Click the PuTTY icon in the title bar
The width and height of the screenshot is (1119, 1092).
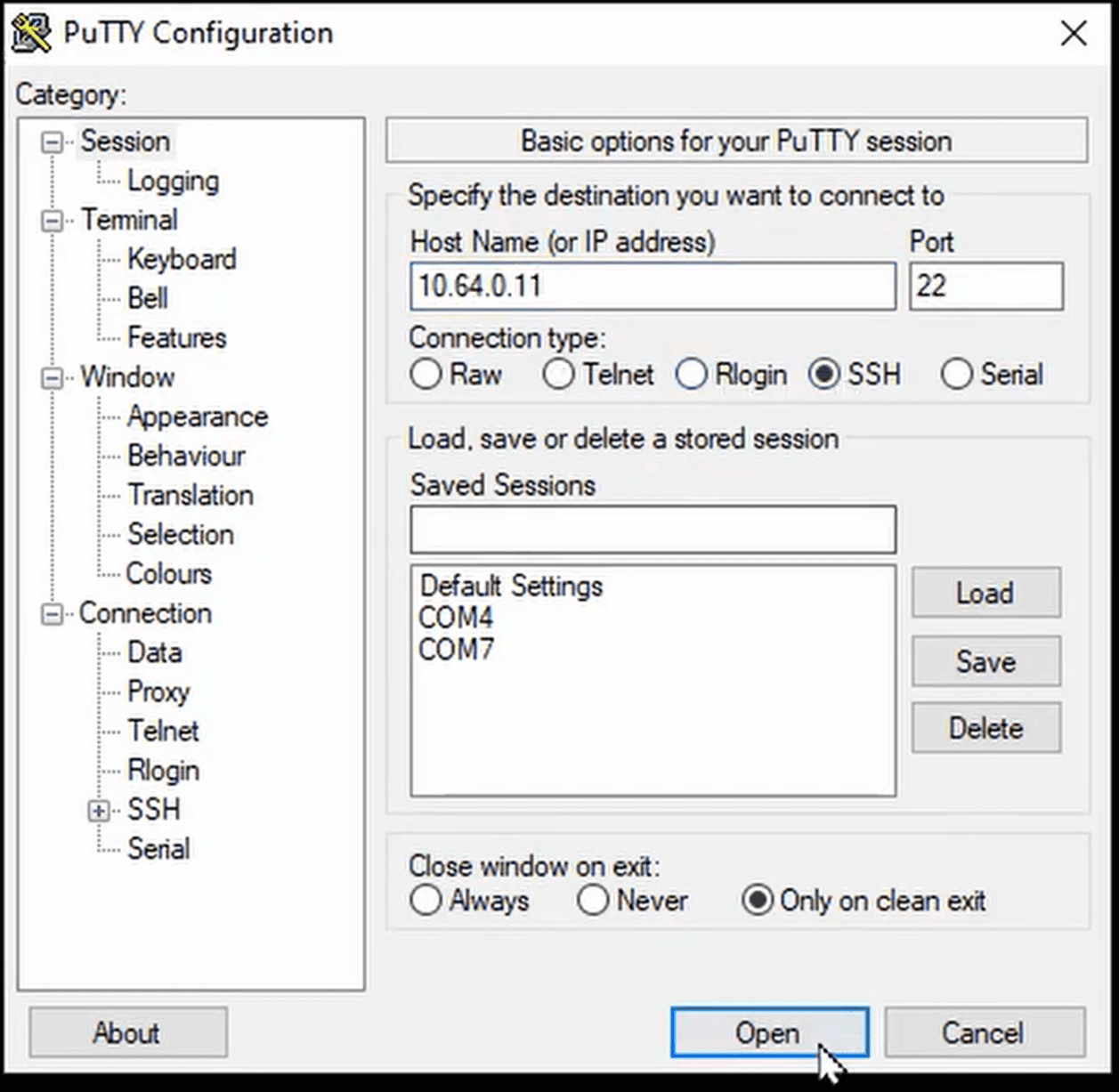coord(29,31)
